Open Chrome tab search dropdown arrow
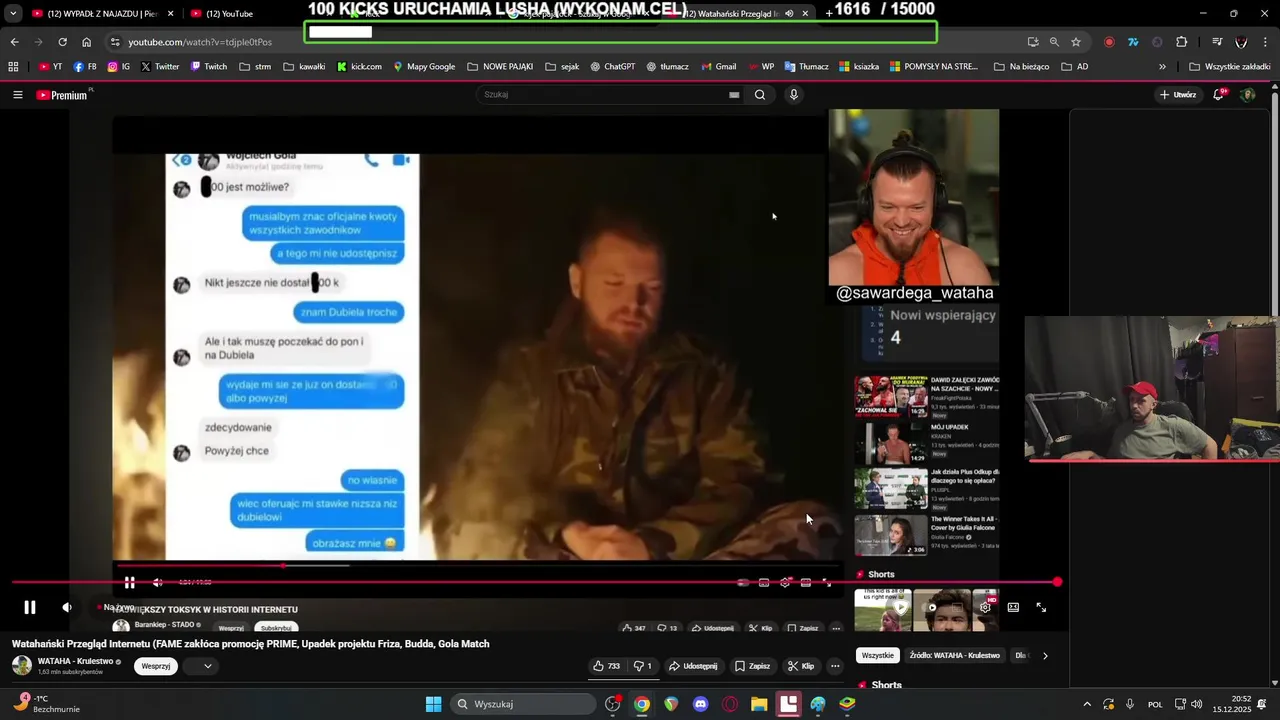Screen dimensions: 1280x720 click(x=13, y=14)
